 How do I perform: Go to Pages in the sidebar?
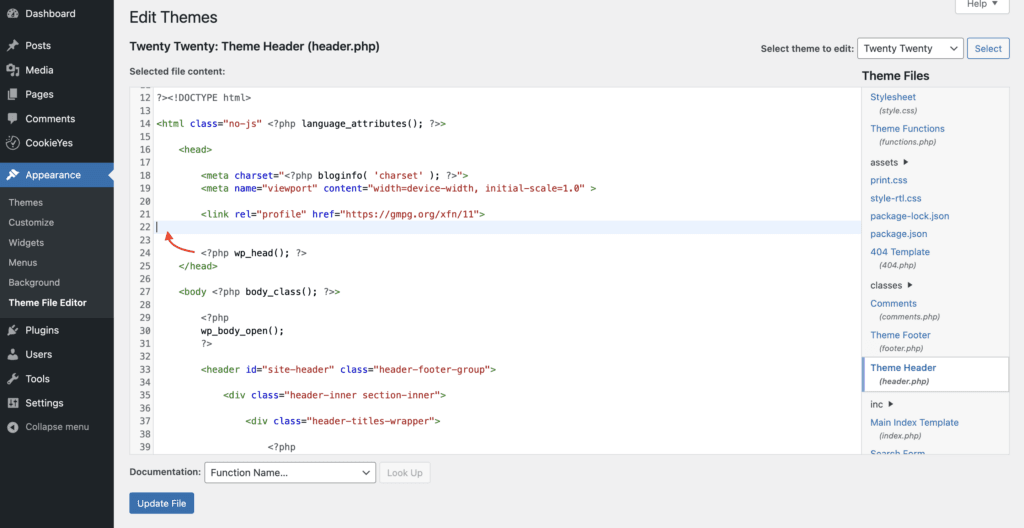(x=39, y=94)
